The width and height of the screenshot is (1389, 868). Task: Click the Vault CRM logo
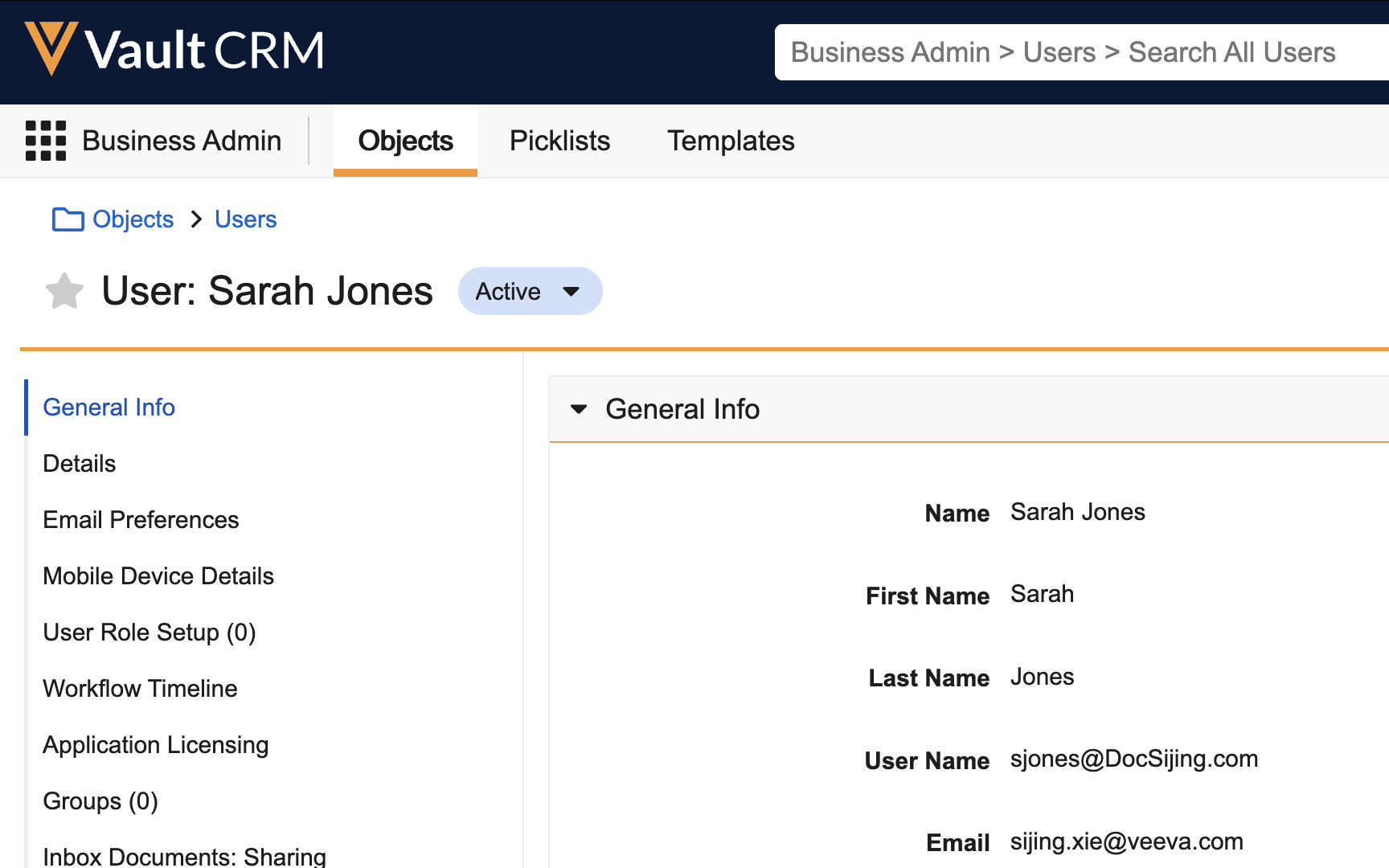(x=174, y=50)
